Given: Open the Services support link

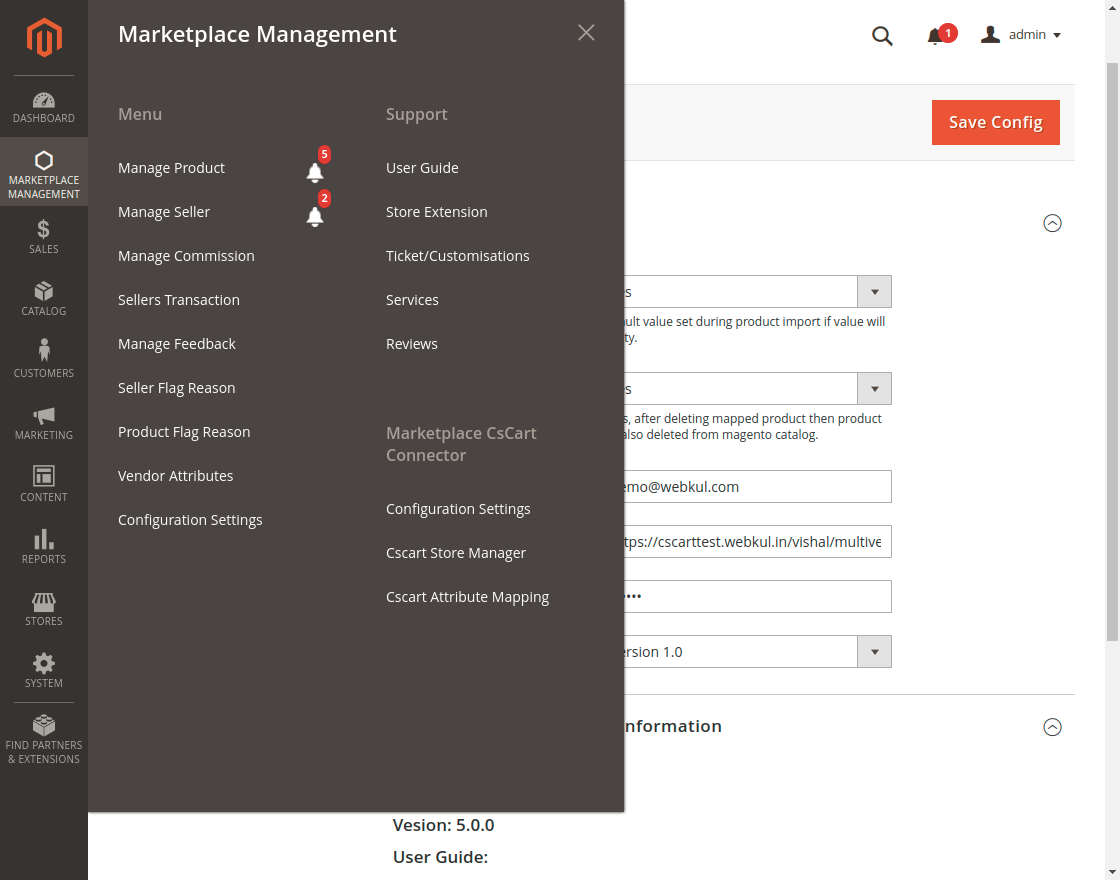Looking at the screenshot, I should [412, 300].
